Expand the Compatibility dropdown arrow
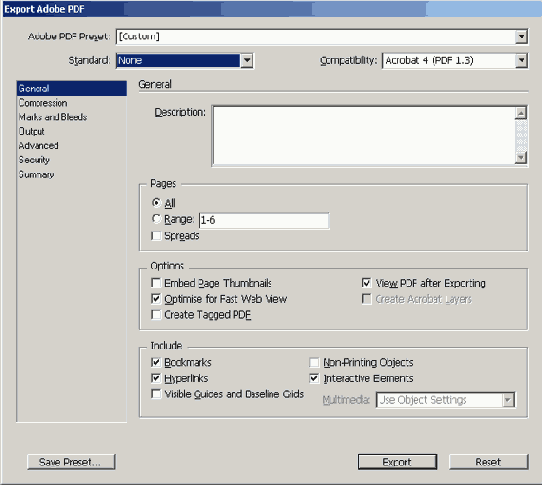542x485 pixels. pyautogui.click(x=521, y=61)
